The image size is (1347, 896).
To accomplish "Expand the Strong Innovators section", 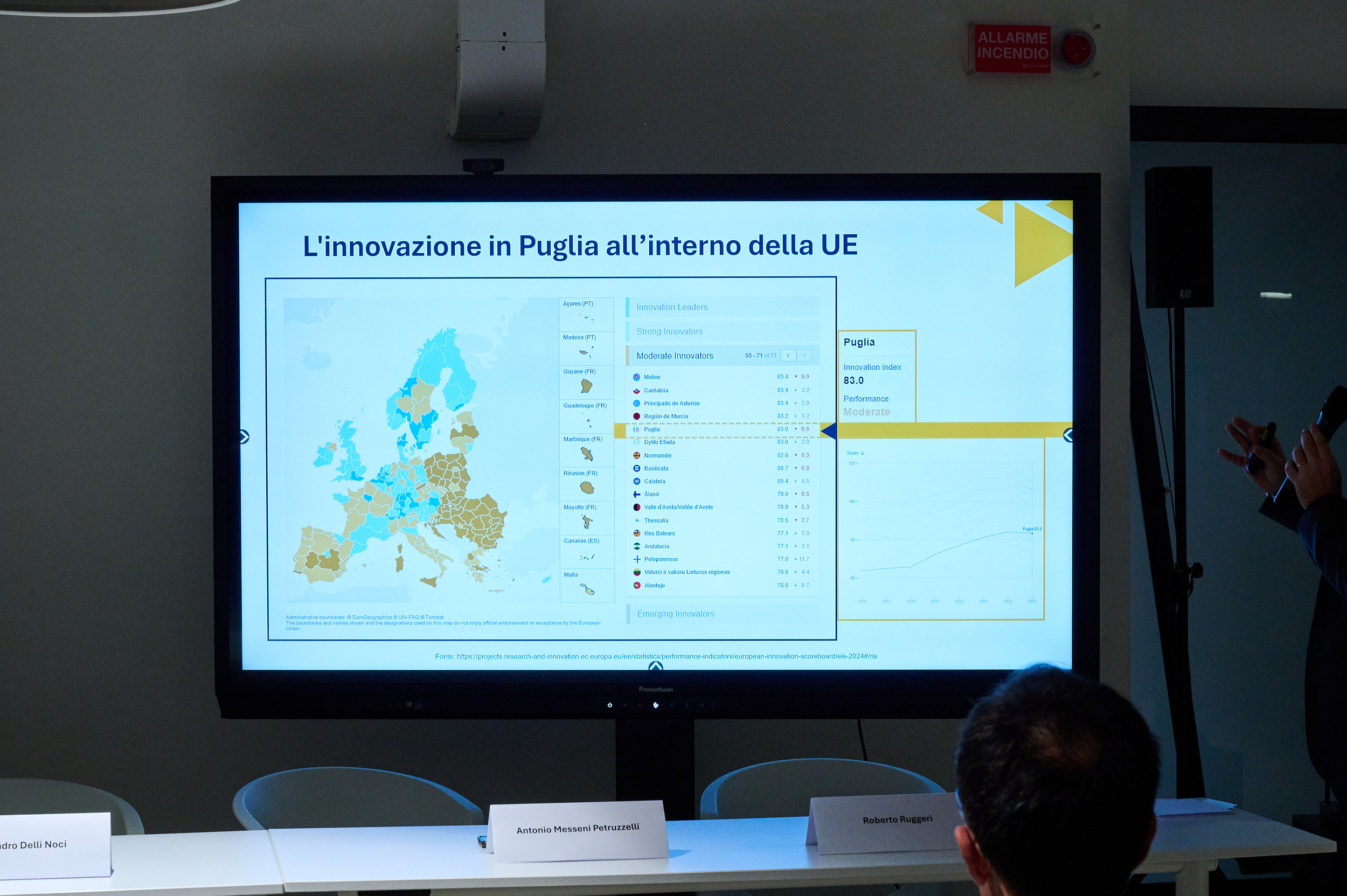I will (669, 332).
